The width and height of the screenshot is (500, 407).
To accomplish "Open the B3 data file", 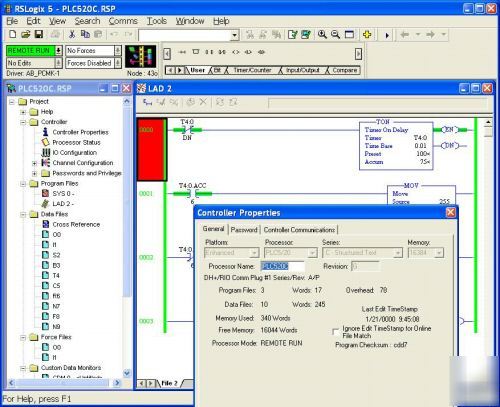I will pos(51,265).
